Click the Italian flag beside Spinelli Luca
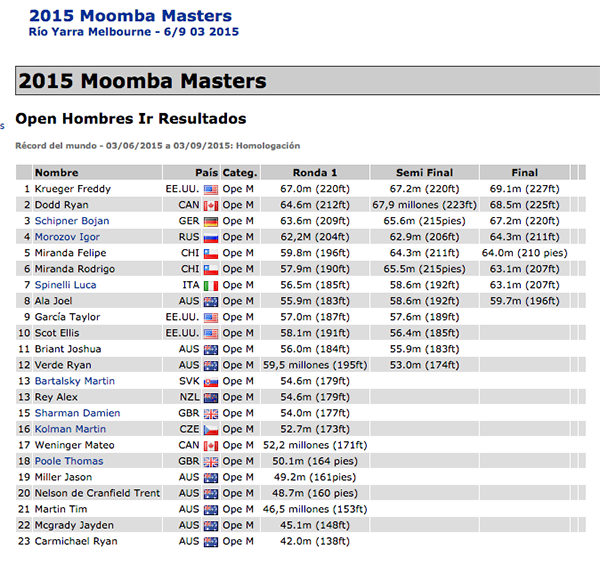 (x=210, y=285)
